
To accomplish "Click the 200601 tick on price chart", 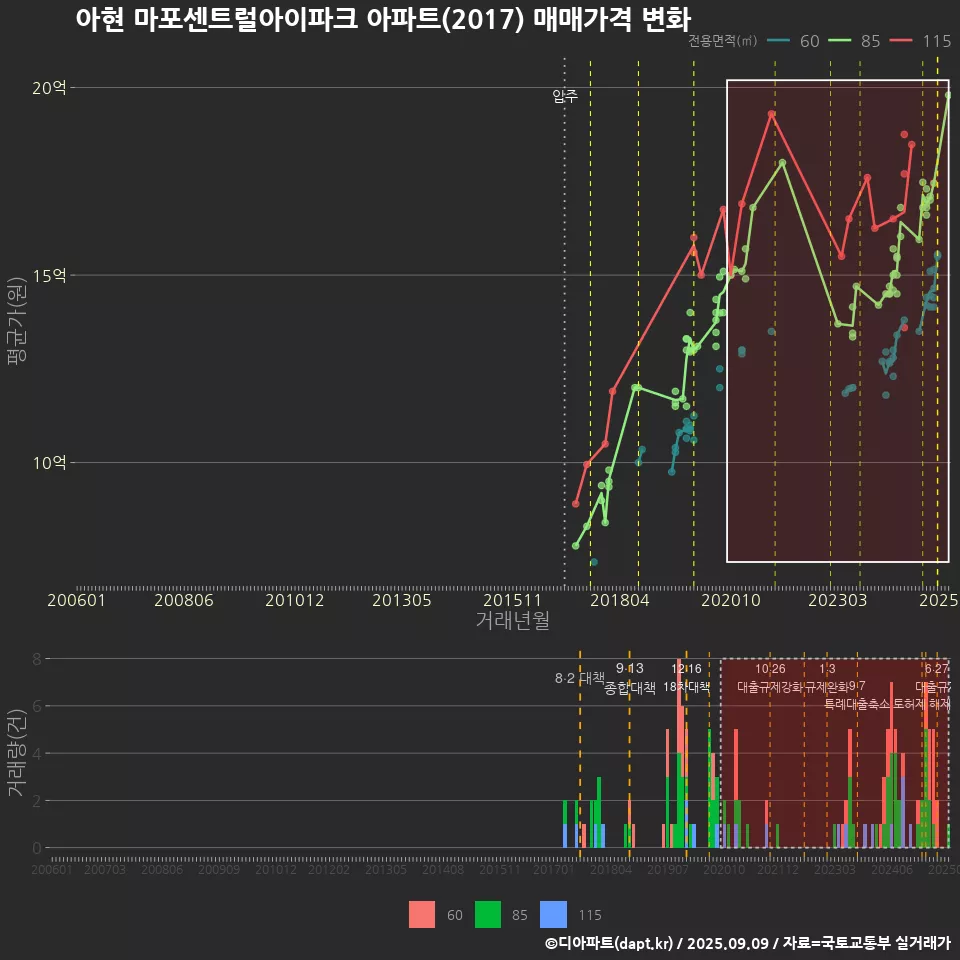I will click(x=77, y=600).
